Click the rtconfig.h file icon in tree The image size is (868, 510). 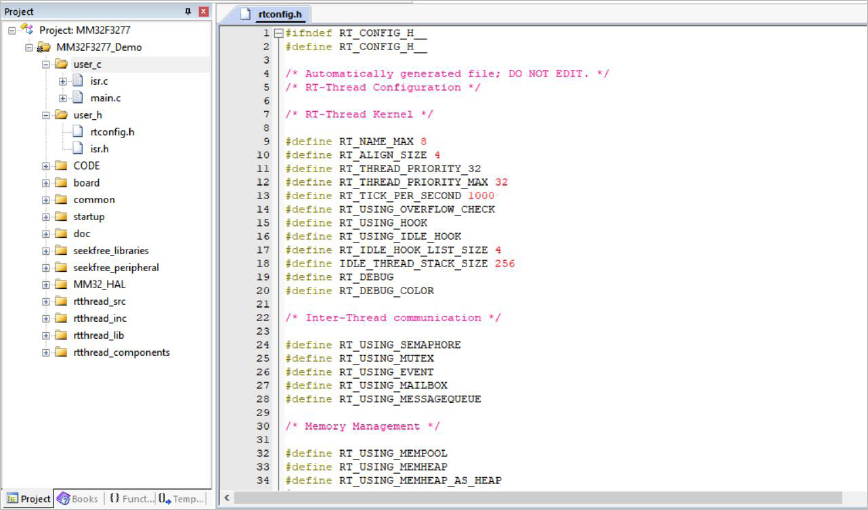[x=78, y=132]
